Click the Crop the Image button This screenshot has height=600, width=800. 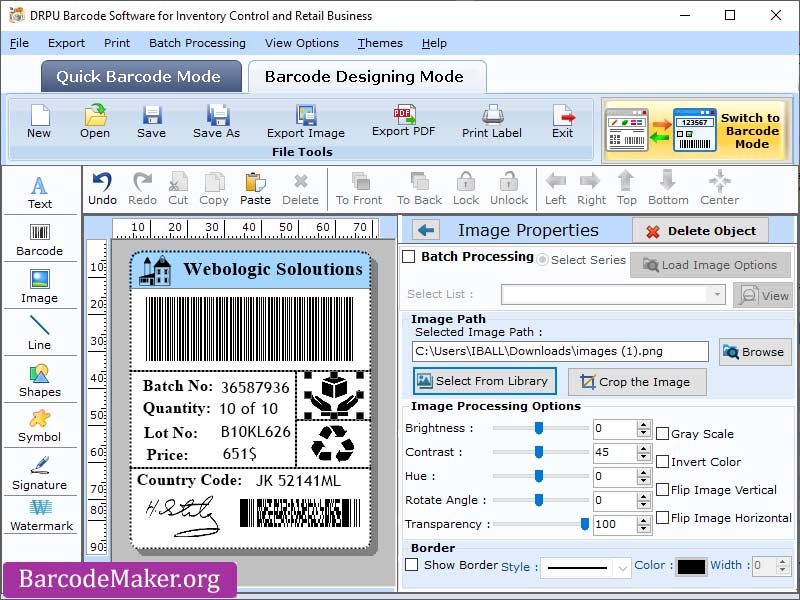tap(637, 382)
